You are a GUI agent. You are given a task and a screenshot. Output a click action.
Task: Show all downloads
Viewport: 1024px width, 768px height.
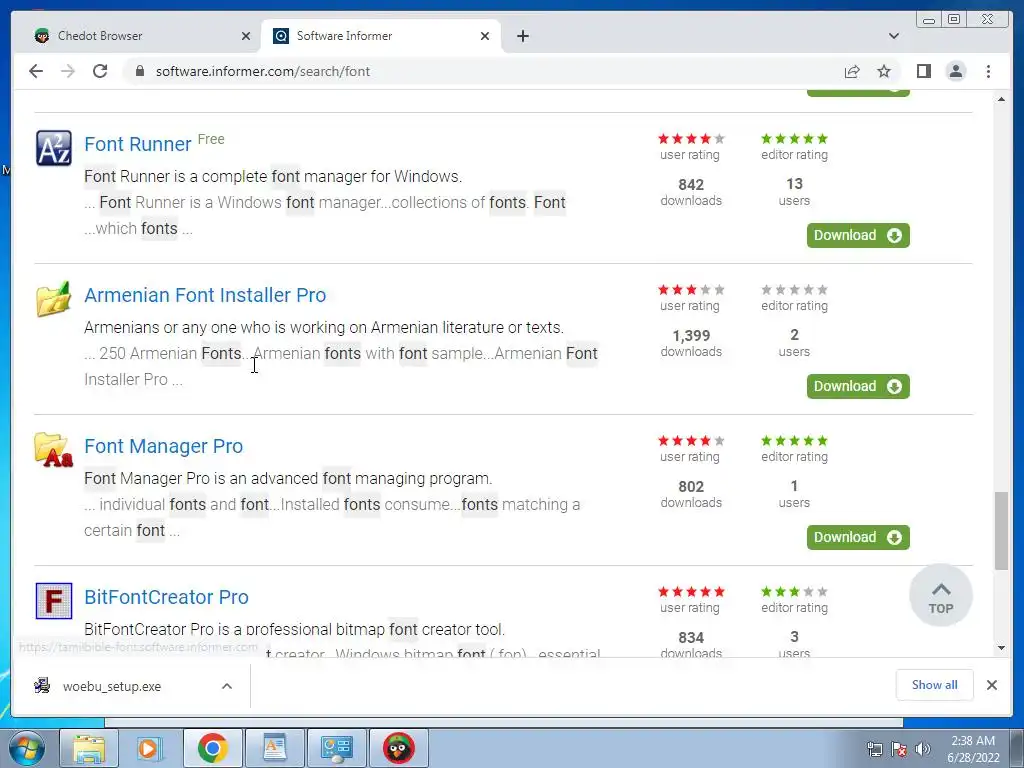coord(935,684)
